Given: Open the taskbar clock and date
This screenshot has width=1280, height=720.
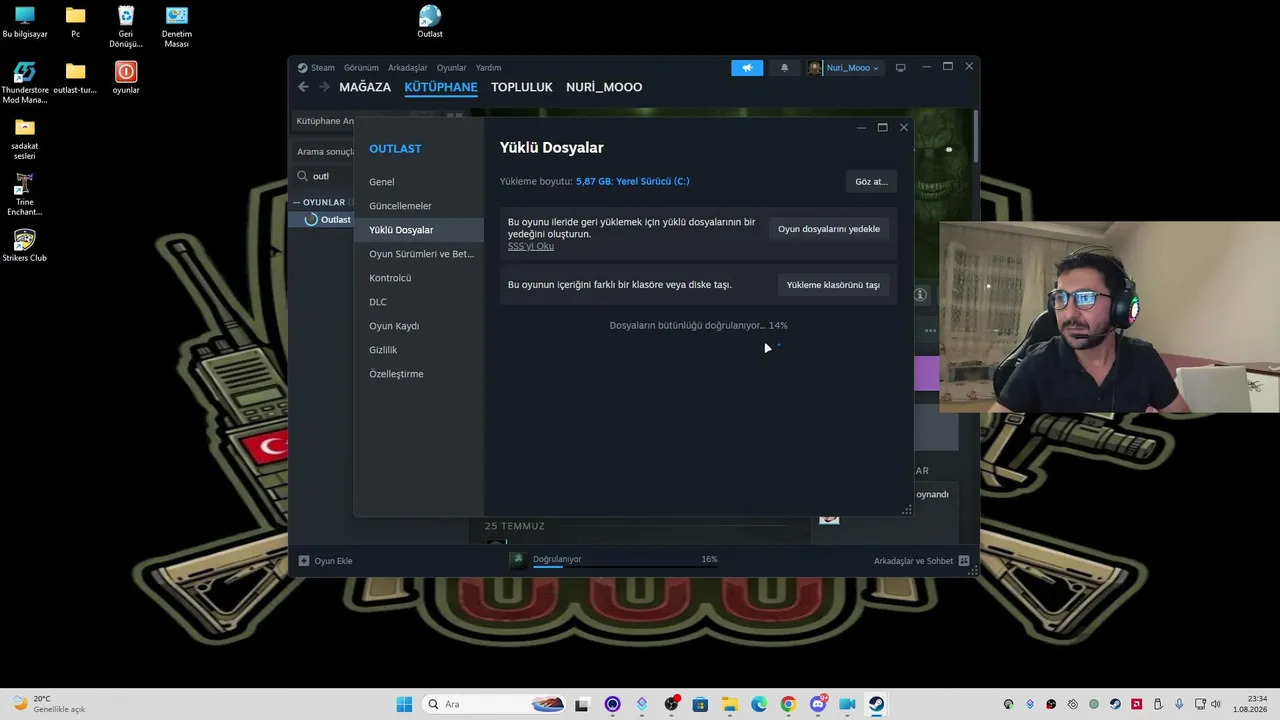Looking at the screenshot, I should point(1249,704).
